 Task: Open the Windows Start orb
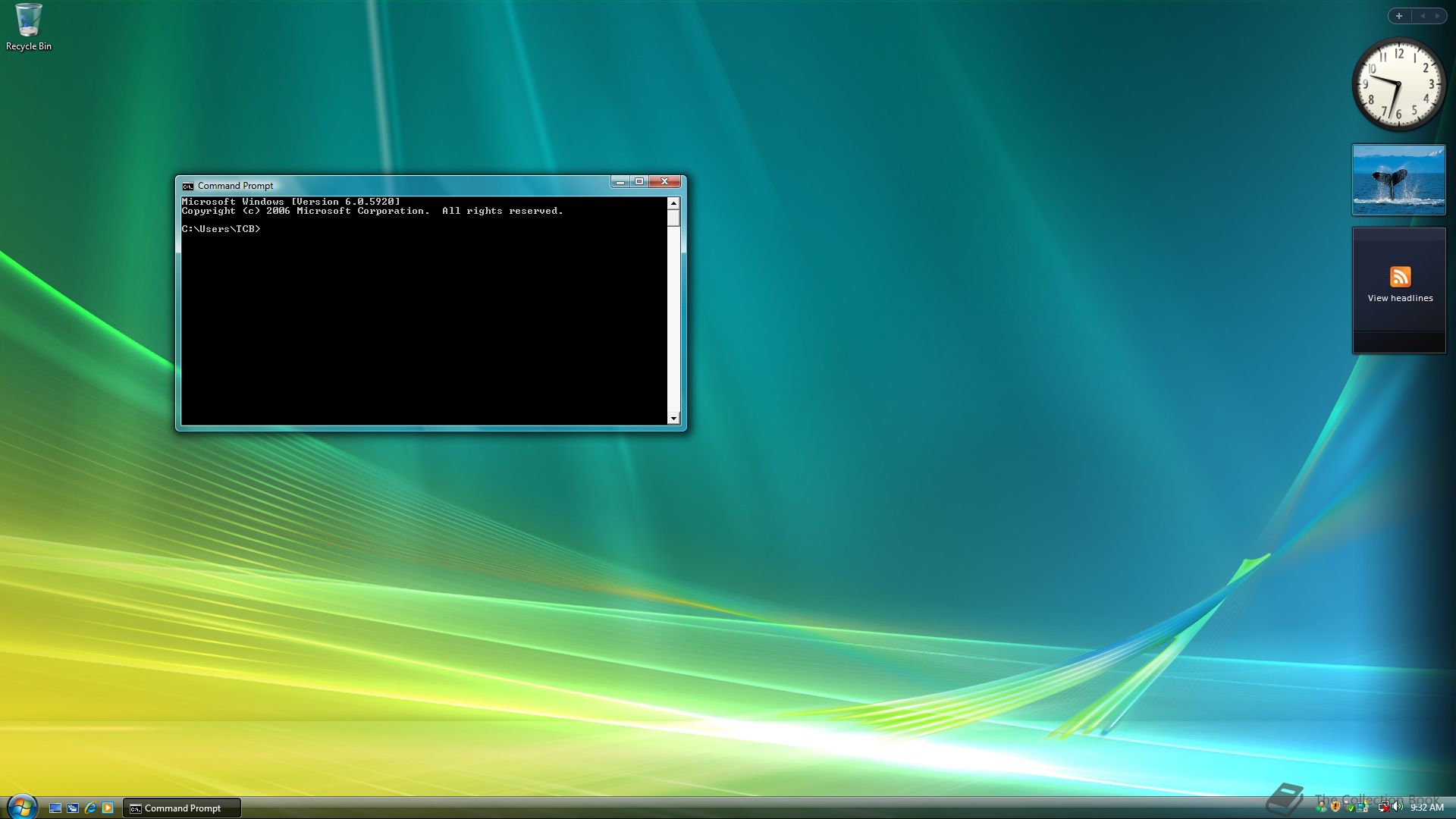tap(21, 807)
